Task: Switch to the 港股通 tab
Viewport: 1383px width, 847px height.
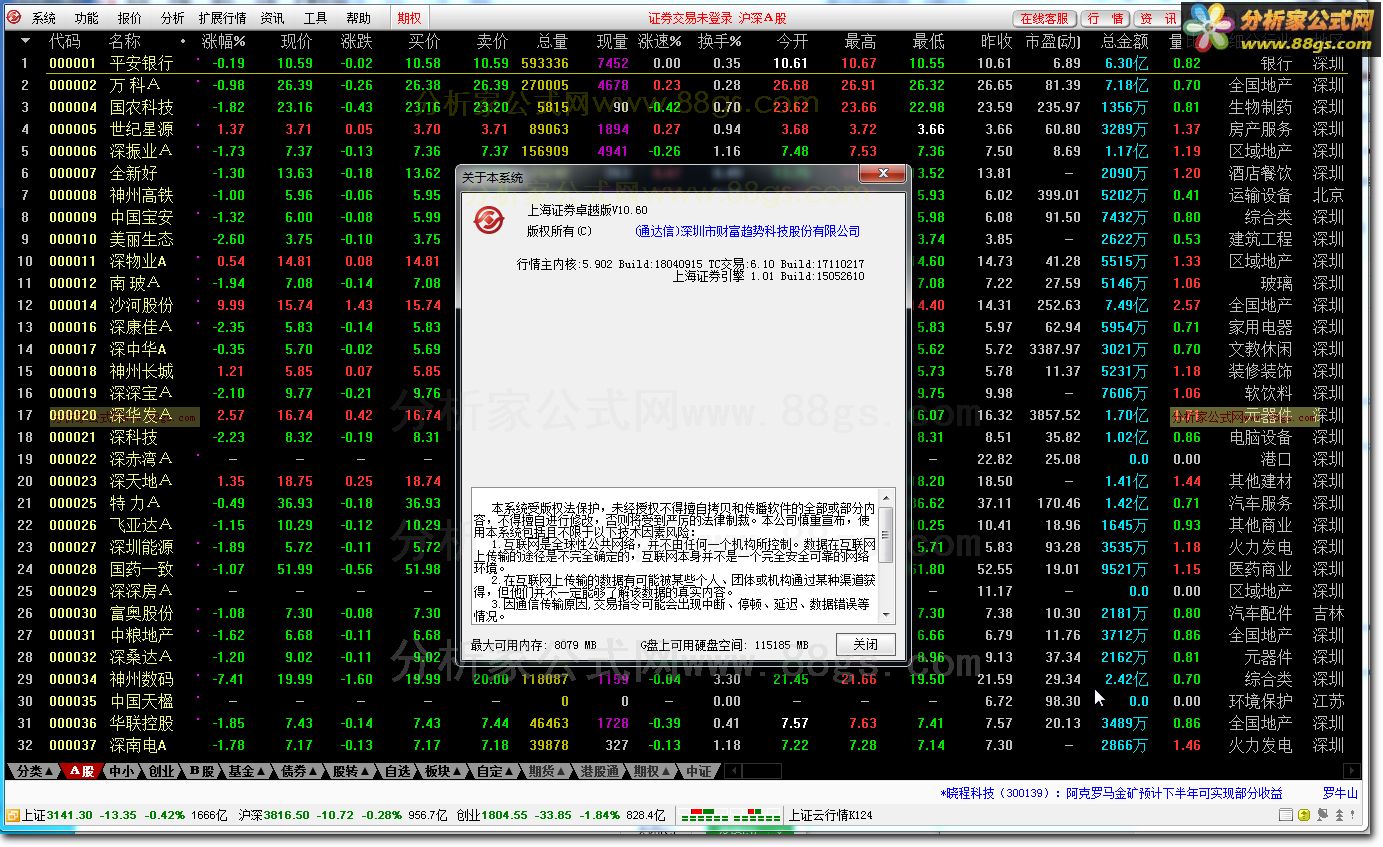Action: (599, 771)
